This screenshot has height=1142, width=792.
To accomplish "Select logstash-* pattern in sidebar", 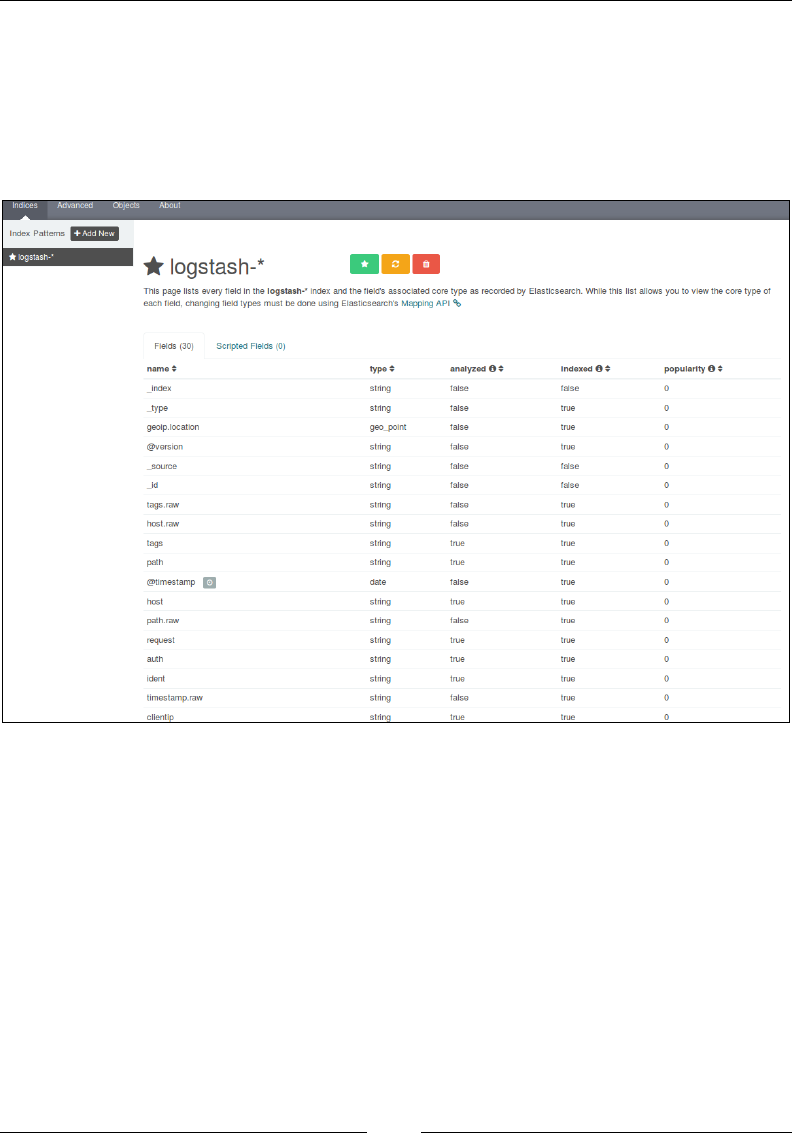I will coord(68,257).
